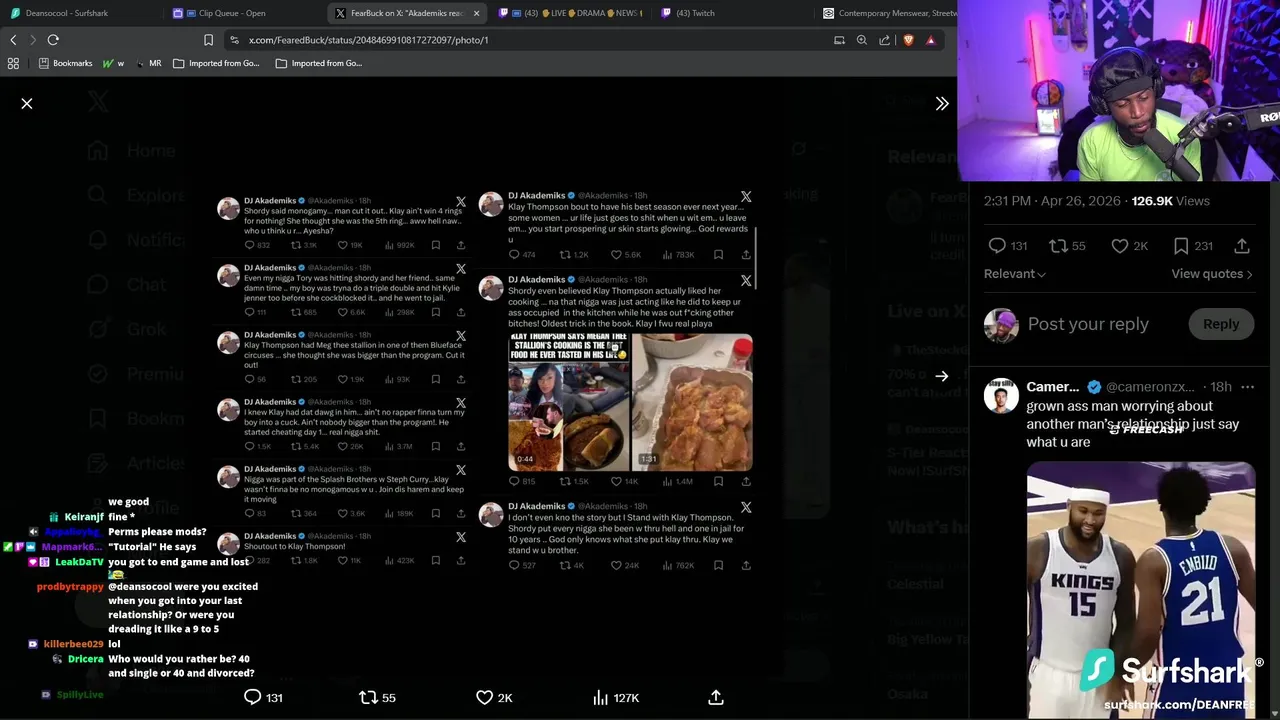Click the zoom magnifier icon in address bar

tap(862, 40)
